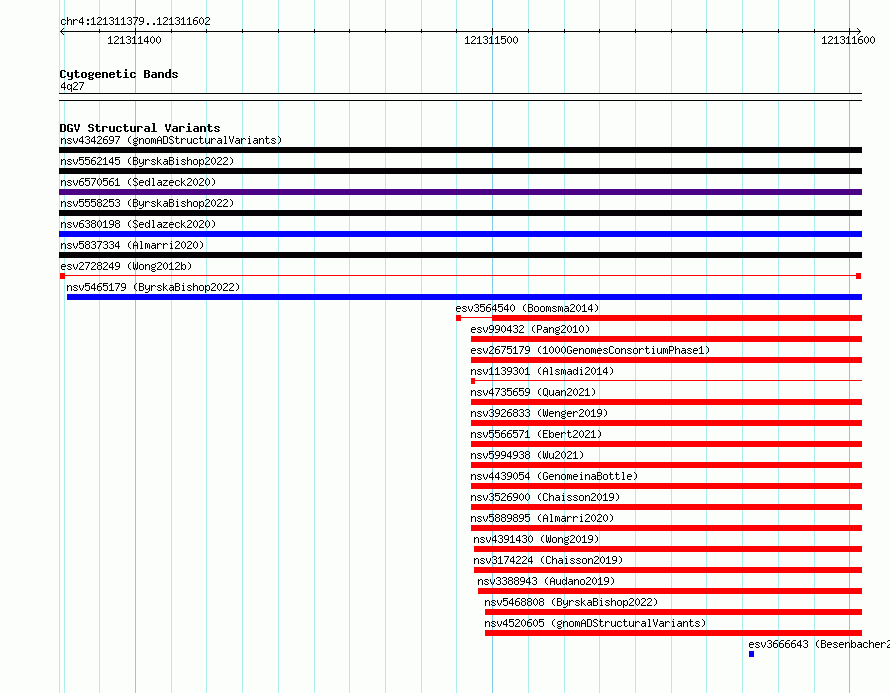Screen dimensions: 890x693
Task: Select the nsv5562145 ByrskaBishop2022 variant label
Action: point(147,161)
